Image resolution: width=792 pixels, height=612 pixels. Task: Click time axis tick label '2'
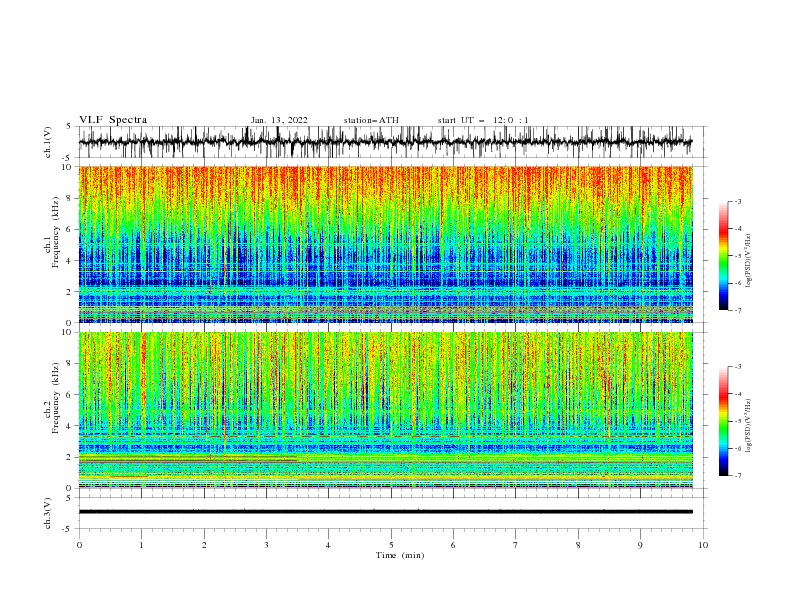pyautogui.click(x=204, y=545)
